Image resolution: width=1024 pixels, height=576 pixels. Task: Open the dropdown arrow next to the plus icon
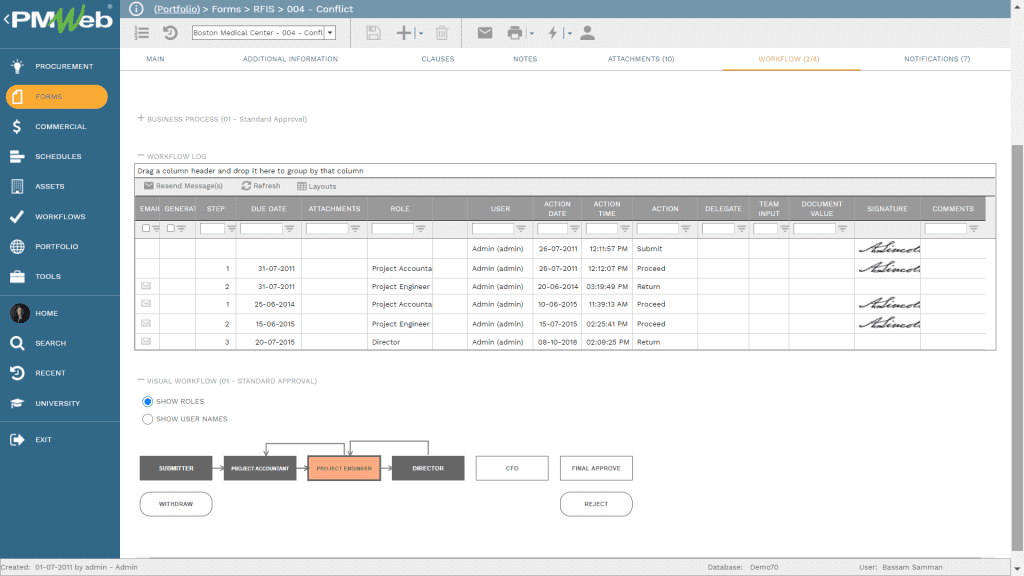pos(421,33)
